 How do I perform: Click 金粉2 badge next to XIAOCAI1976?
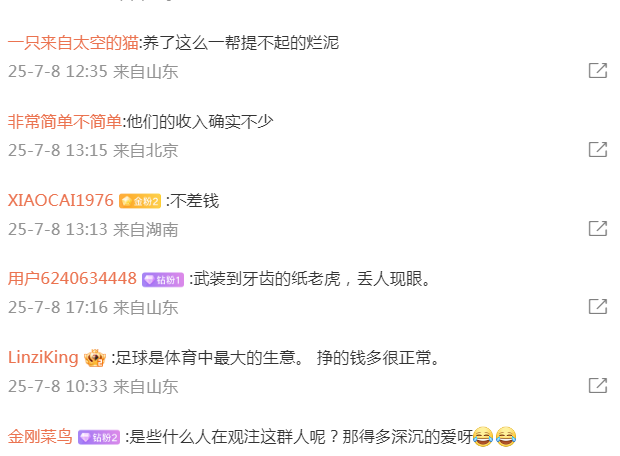point(140,201)
